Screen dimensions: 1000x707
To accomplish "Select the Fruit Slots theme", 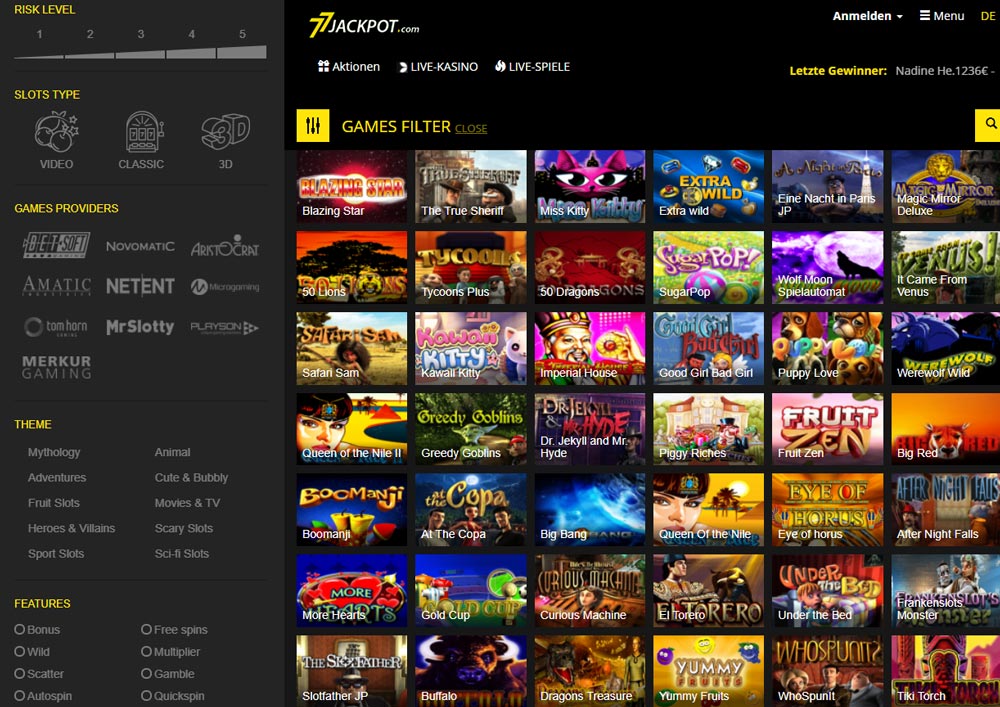I will point(54,503).
